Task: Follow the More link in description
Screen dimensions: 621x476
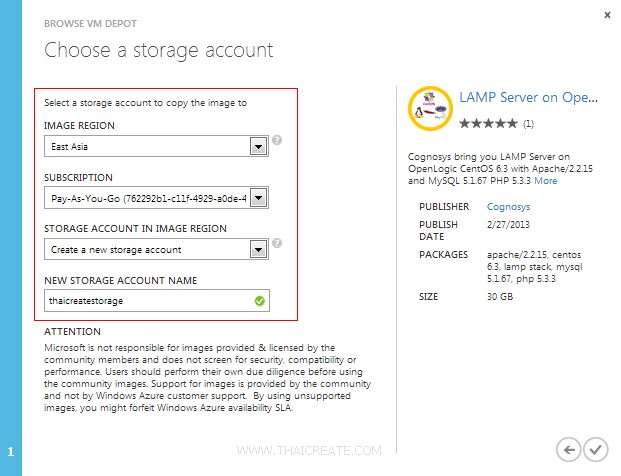Action: coord(545,181)
